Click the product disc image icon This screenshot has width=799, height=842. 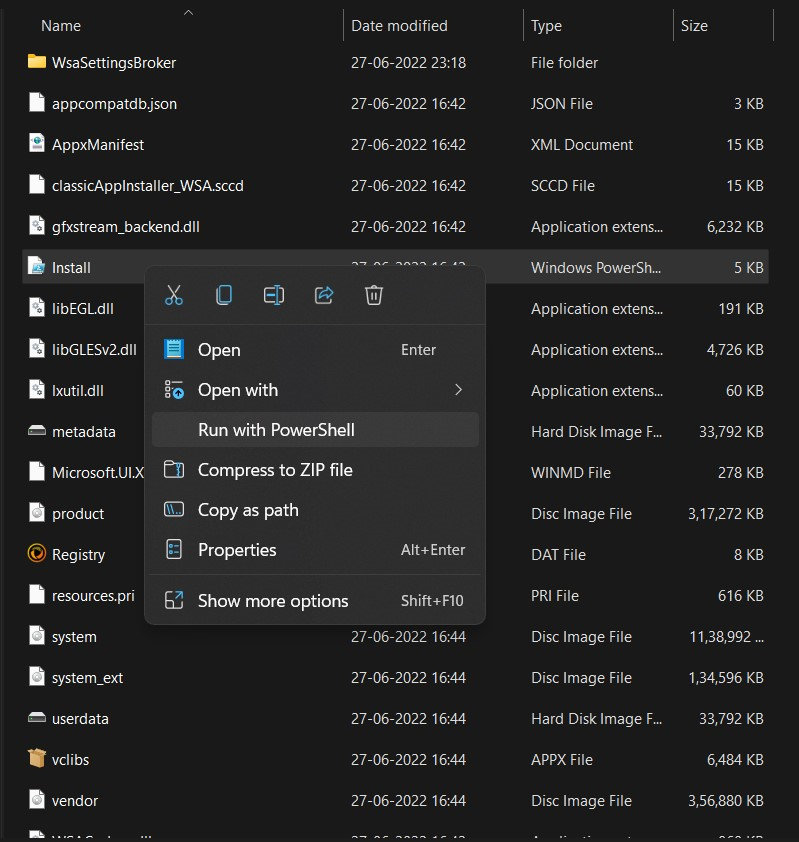coord(37,512)
